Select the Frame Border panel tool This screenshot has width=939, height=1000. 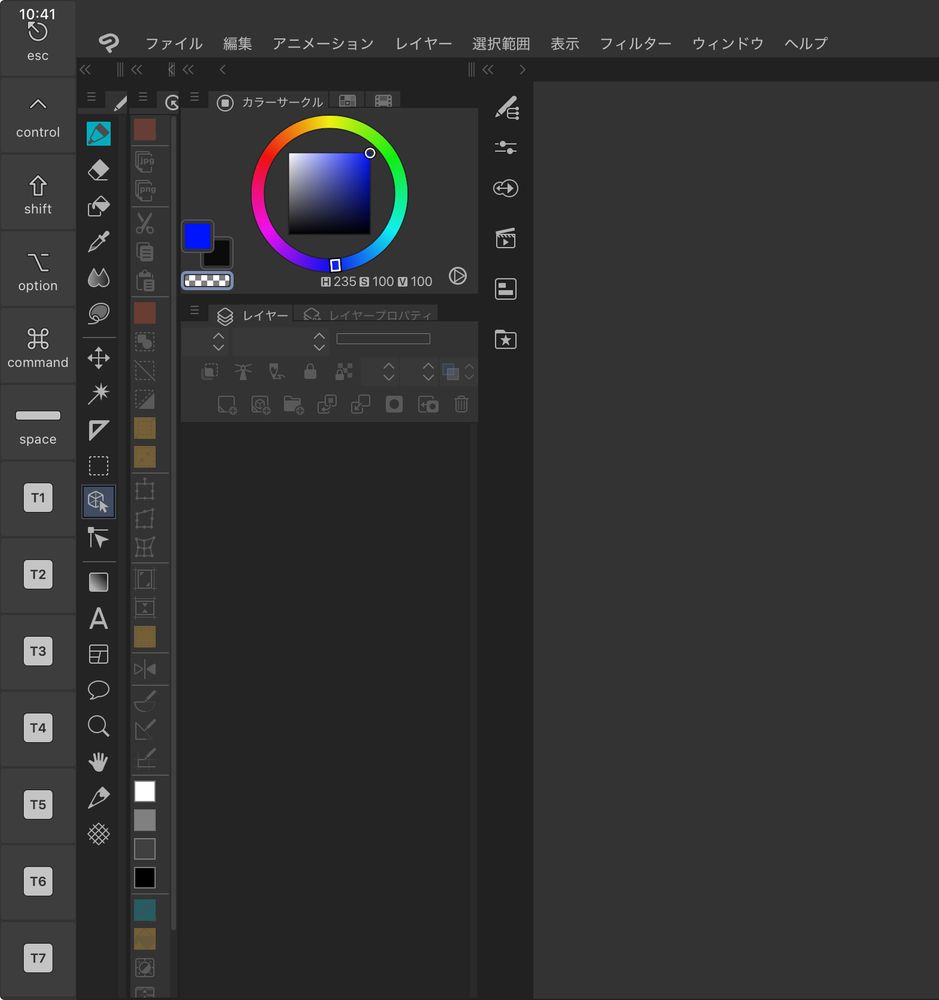coord(98,654)
